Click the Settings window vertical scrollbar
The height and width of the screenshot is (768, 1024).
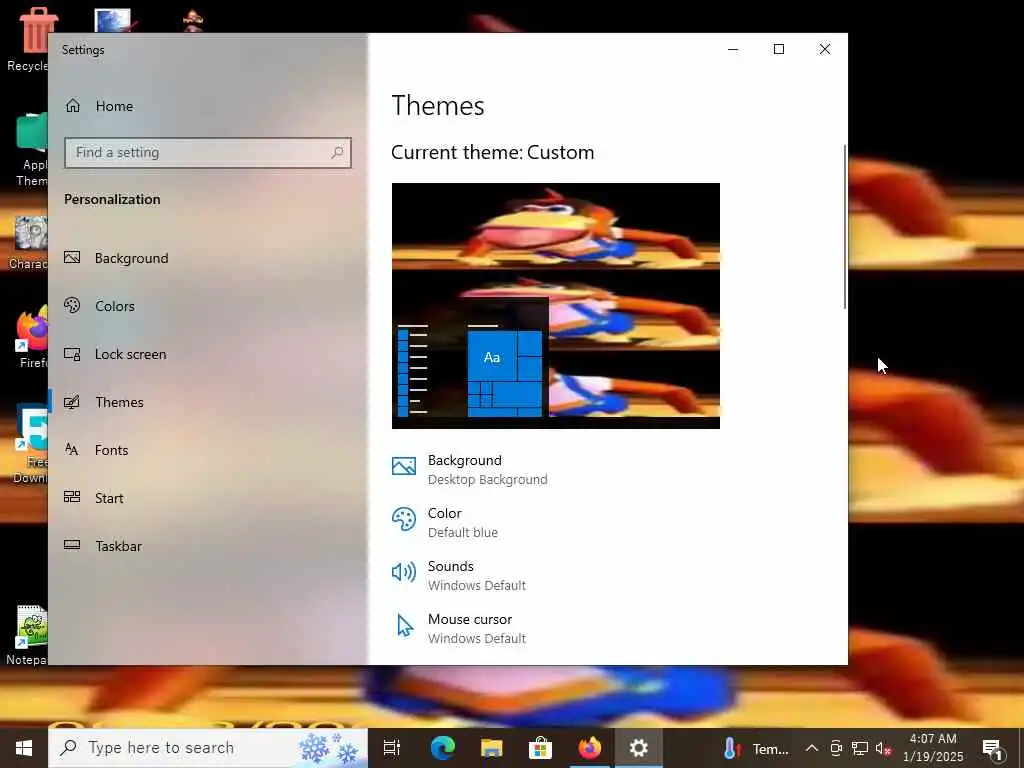point(845,227)
